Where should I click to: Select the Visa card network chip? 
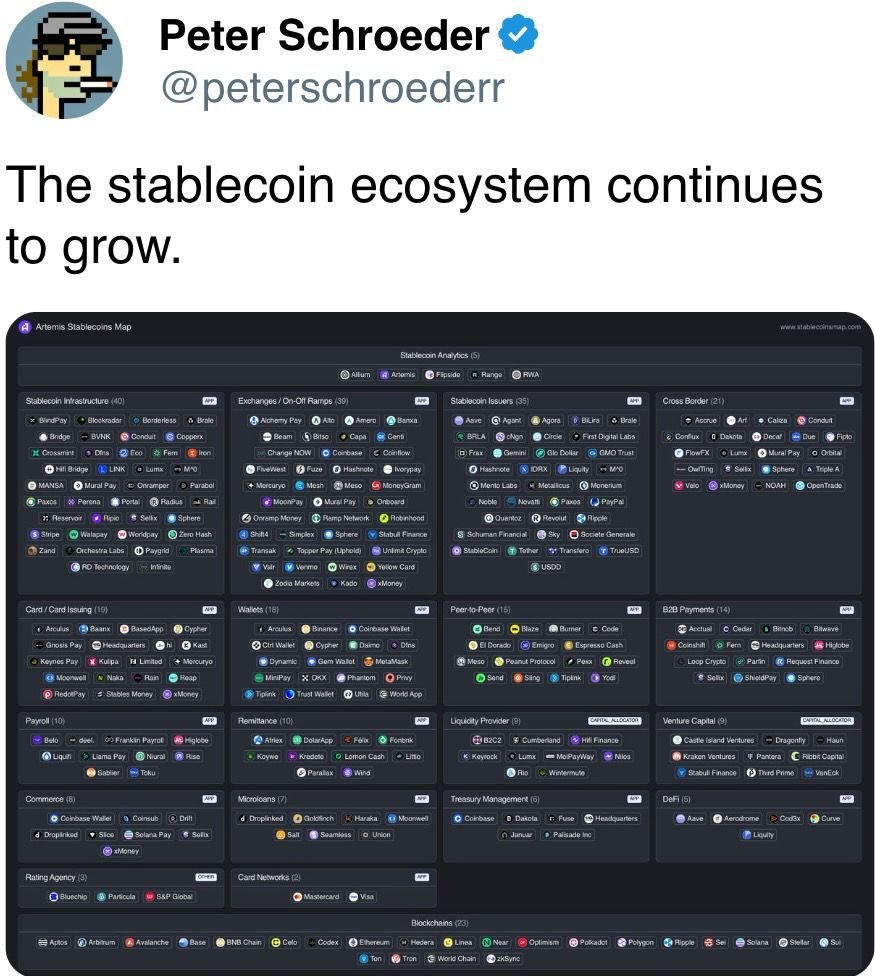pyautogui.click(x=362, y=897)
